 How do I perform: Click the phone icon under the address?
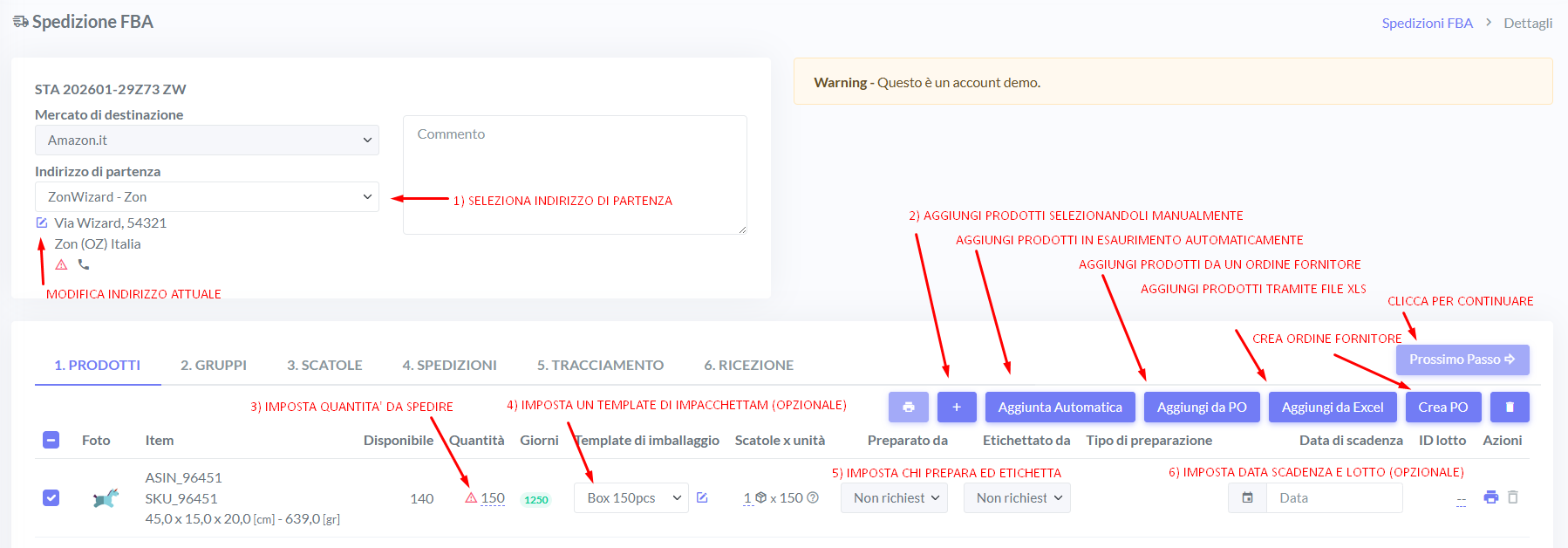pos(84,264)
